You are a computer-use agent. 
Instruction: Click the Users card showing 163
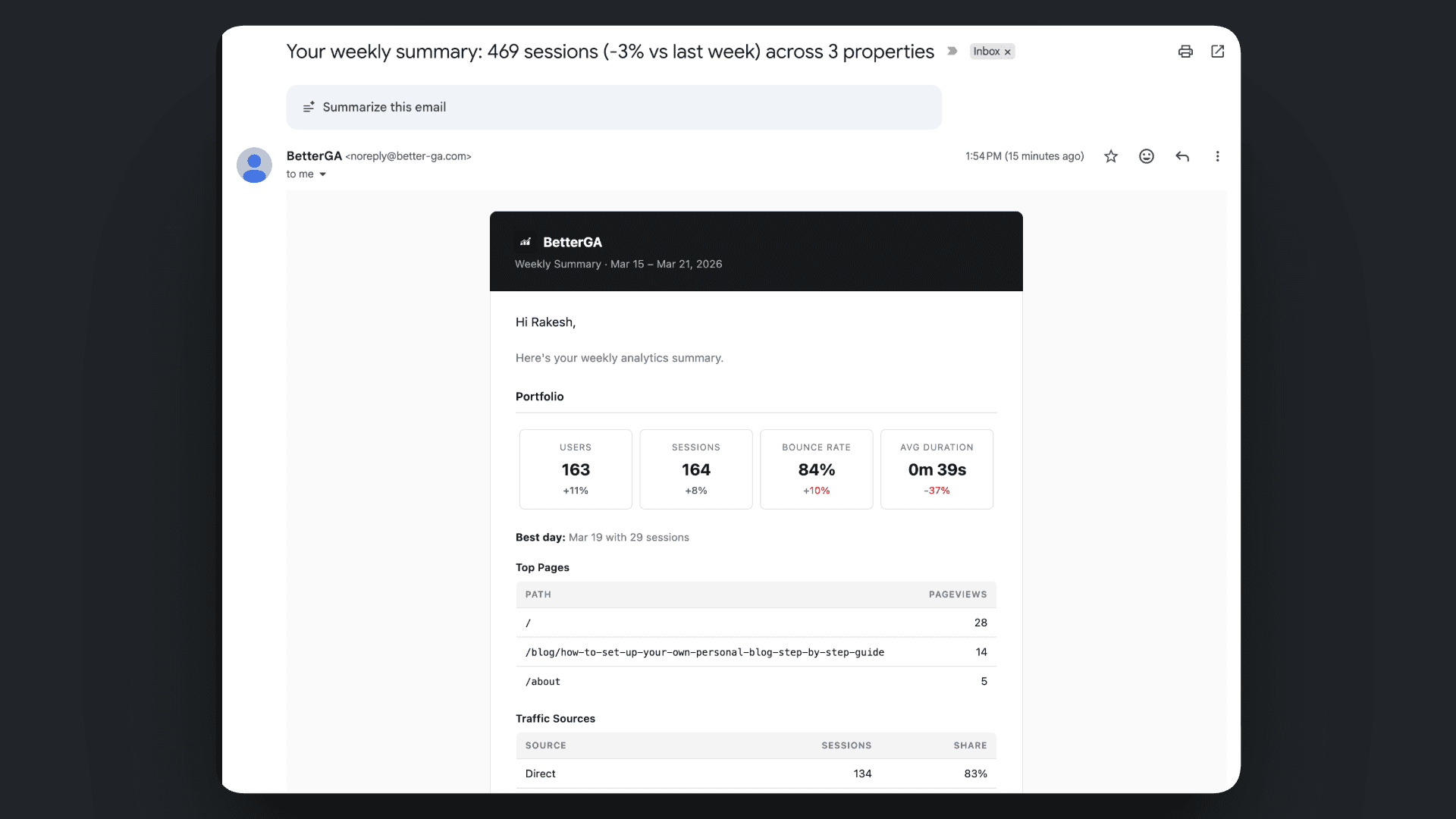(576, 469)
